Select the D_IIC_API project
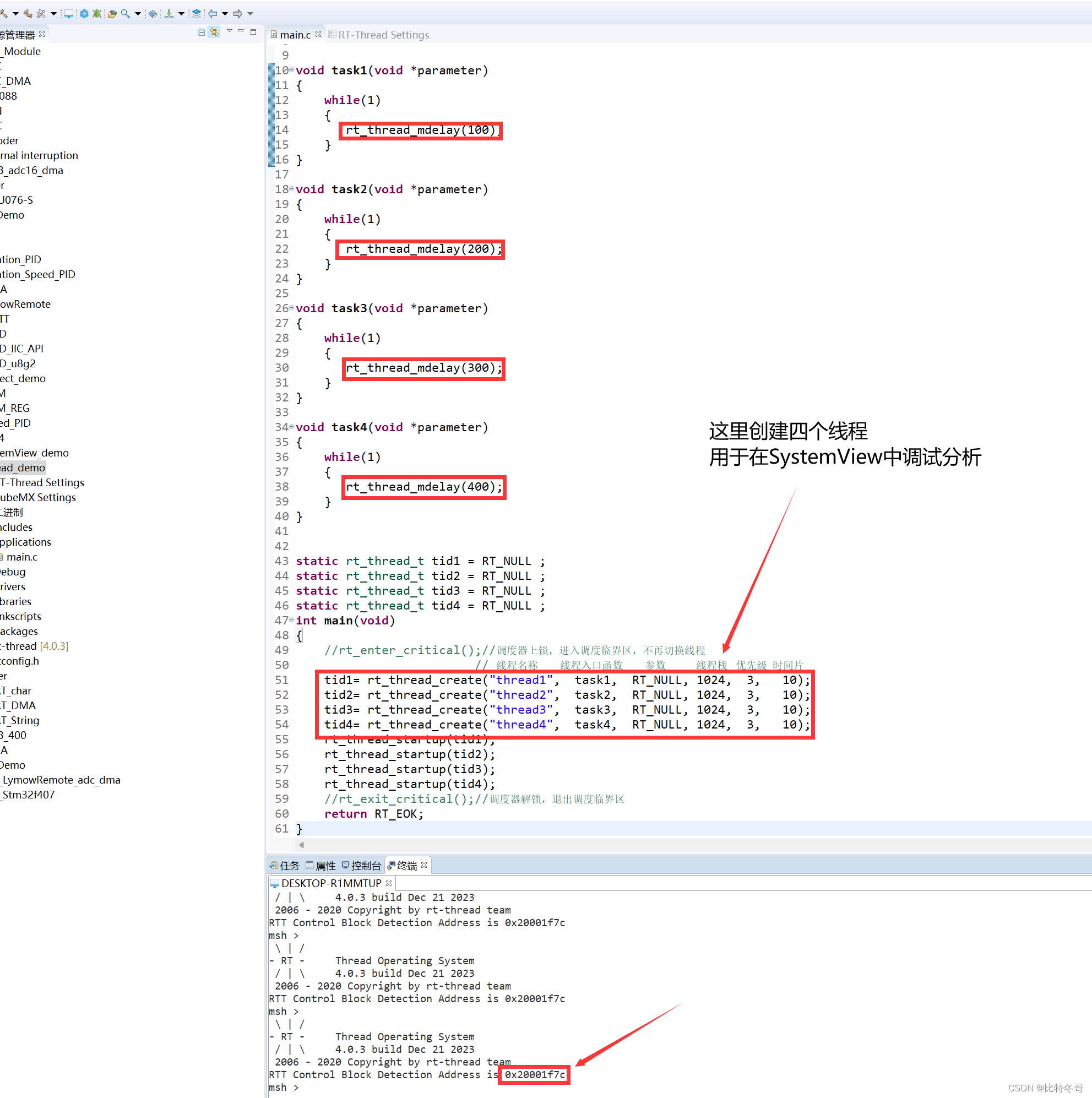The image size is (1092, 1098). click(x=21, y=349)
